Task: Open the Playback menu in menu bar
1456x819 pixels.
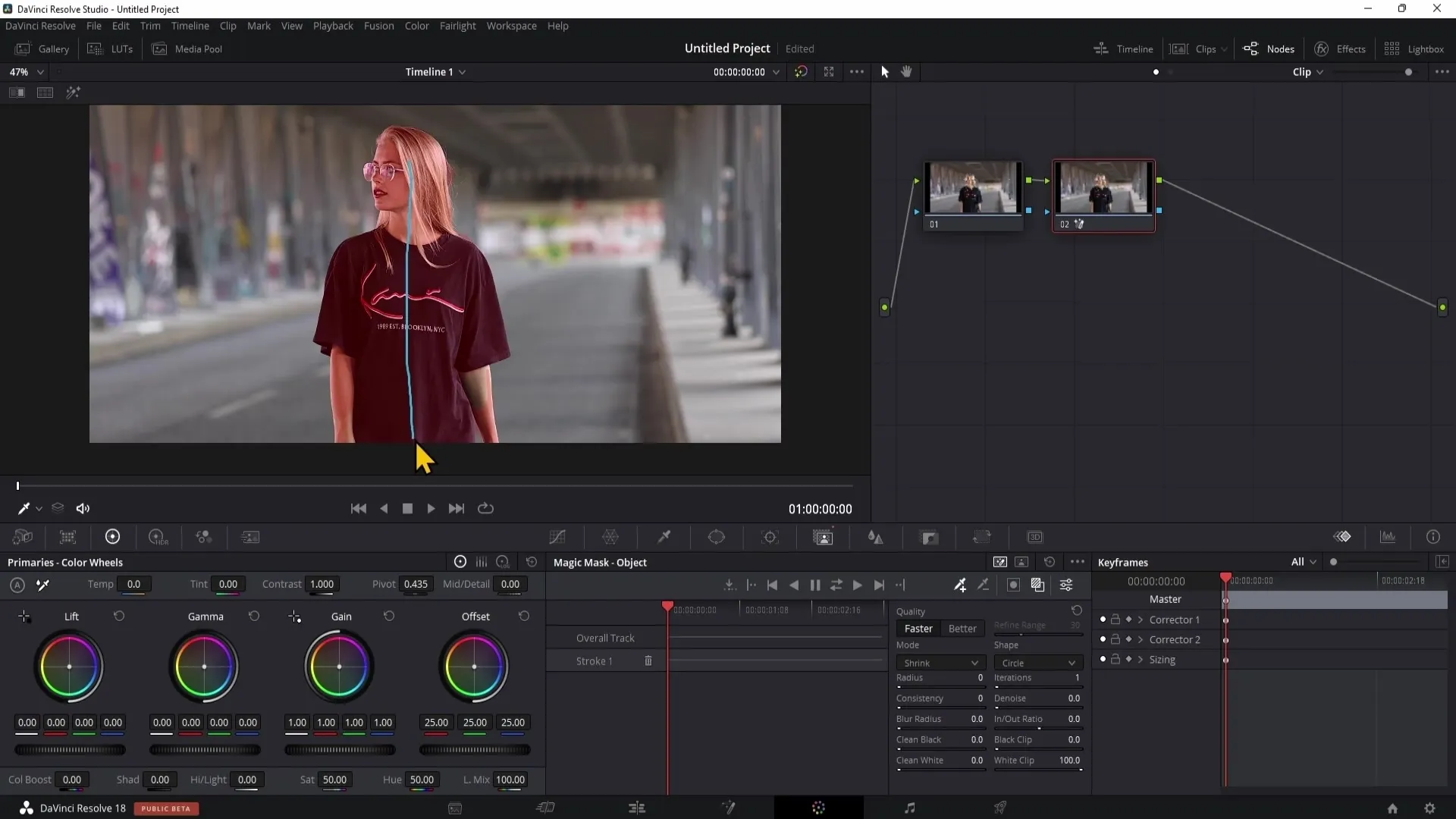Action: (334, 26)
